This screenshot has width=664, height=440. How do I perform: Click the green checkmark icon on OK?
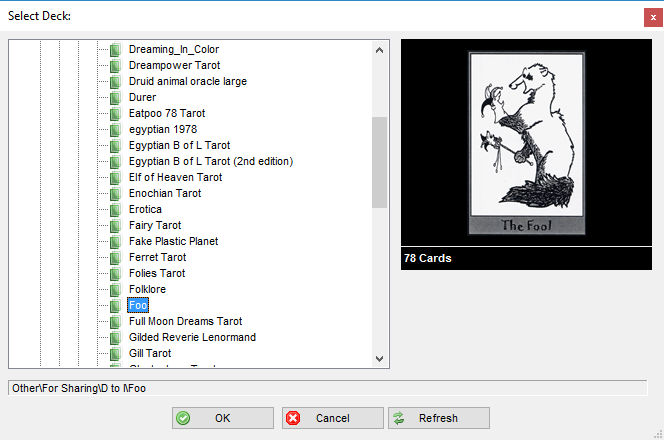pos(183,418)
